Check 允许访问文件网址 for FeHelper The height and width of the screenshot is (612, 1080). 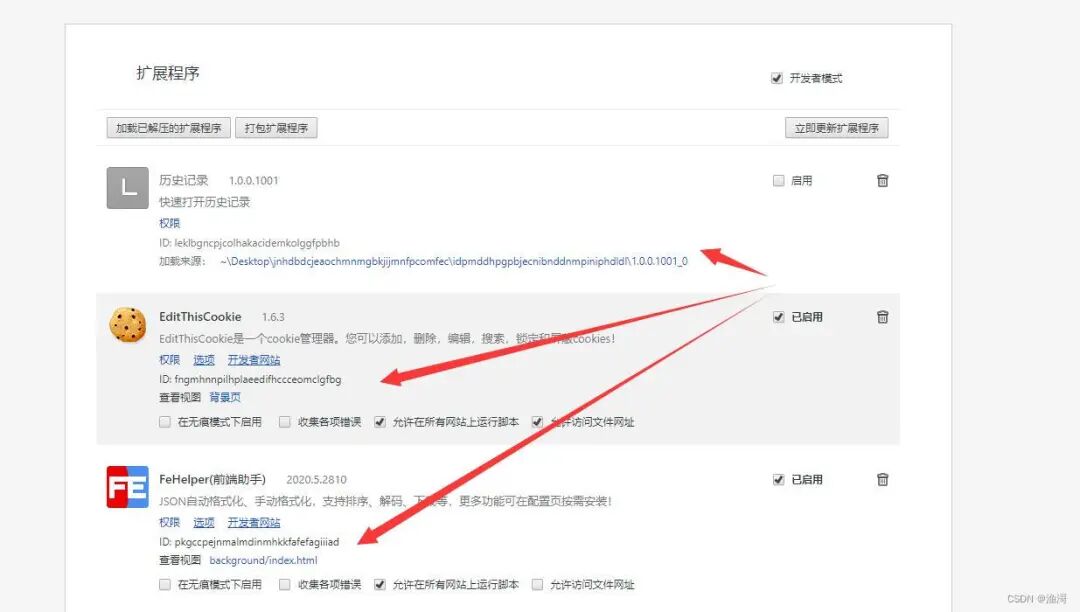point(537,584)
